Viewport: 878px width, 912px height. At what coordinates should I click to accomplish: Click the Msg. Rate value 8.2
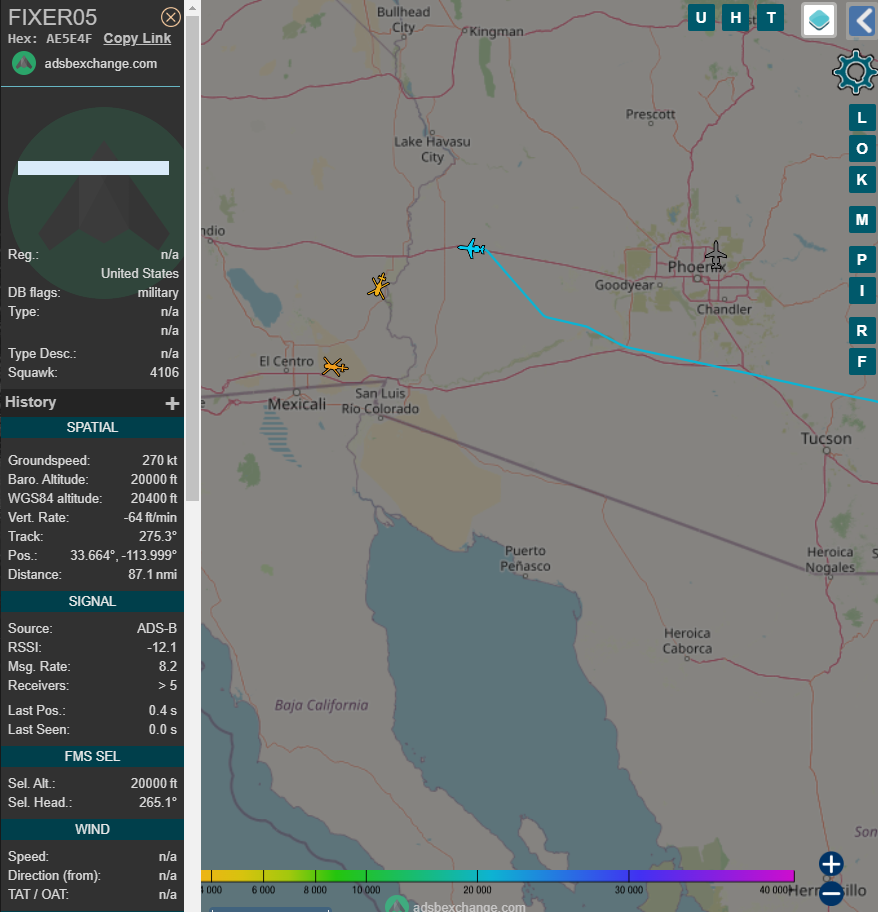[167, 667]
